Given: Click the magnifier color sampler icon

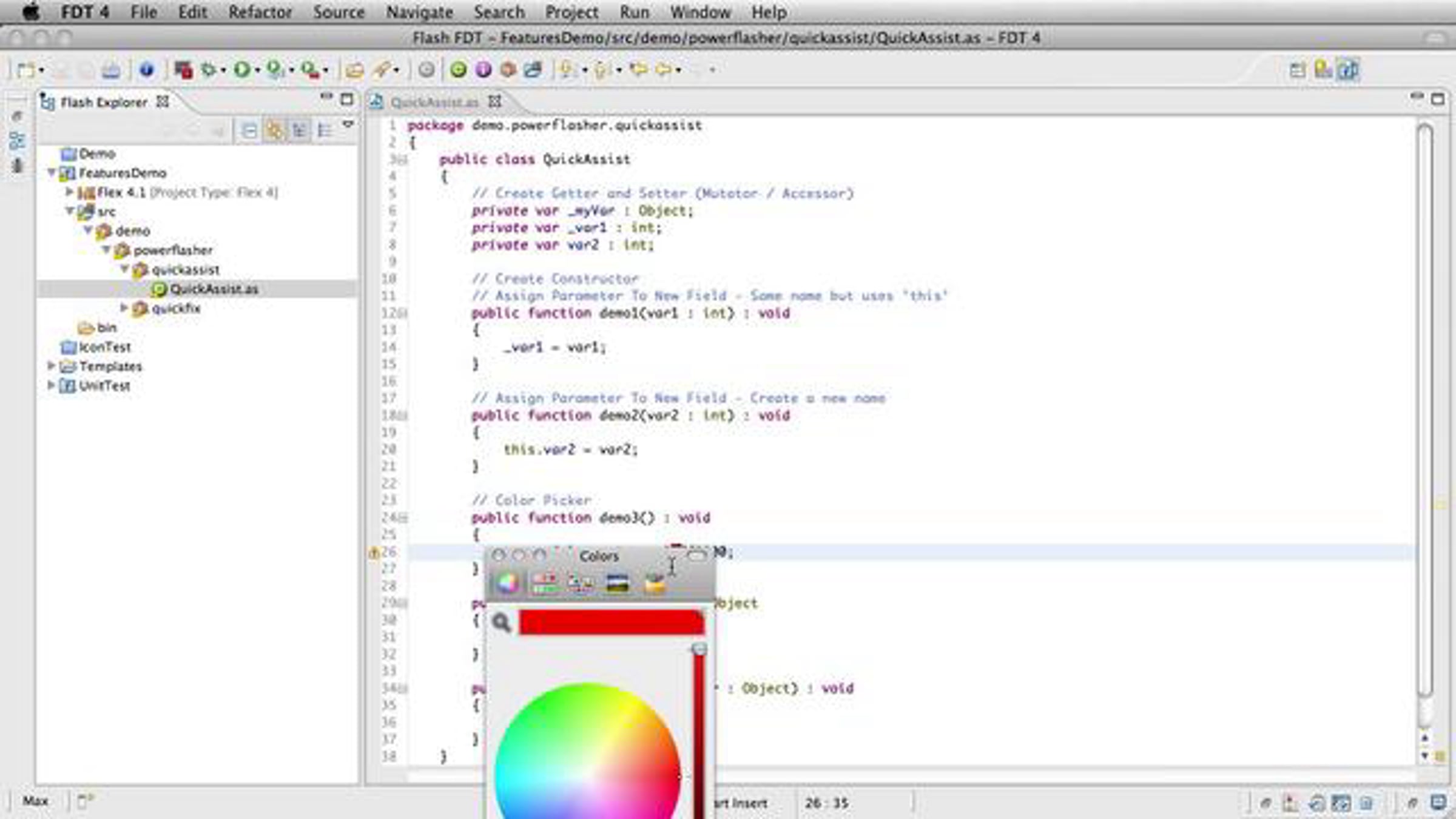Looking at the screenshot, I should 501,622.
